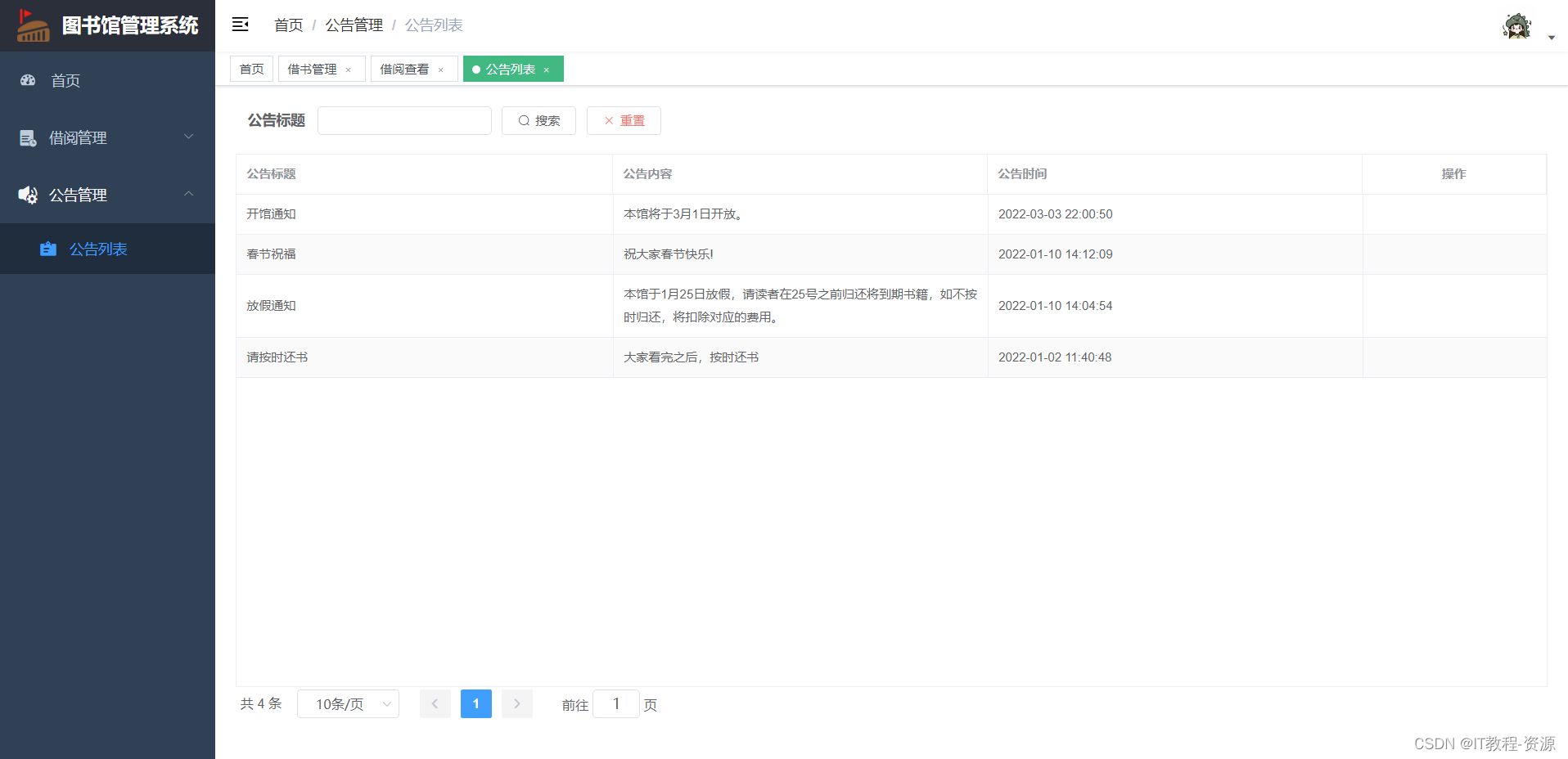The width and height of the screenshot is (1568, 759).
Task: Expand the 借阅管理 submenu chevron
Action: (x=189, y=137)
